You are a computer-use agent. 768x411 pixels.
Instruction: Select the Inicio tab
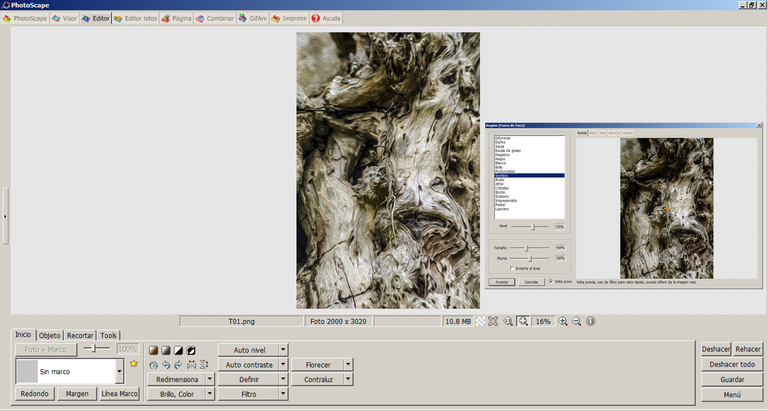click(23, 335)
